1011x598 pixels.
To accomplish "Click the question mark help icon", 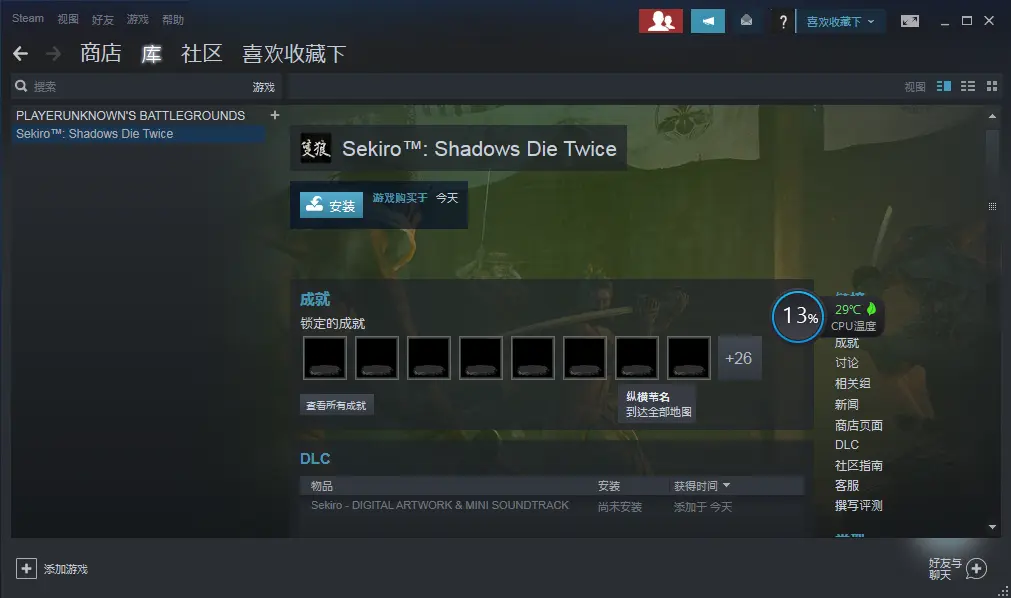I will pyautogui.click(x=783, y=22).
